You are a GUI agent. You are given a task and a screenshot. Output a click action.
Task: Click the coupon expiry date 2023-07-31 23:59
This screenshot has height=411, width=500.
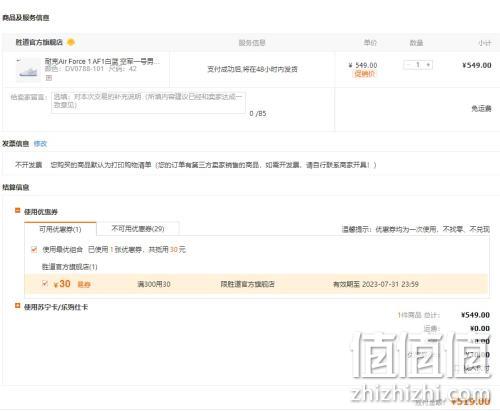(390, 284)
